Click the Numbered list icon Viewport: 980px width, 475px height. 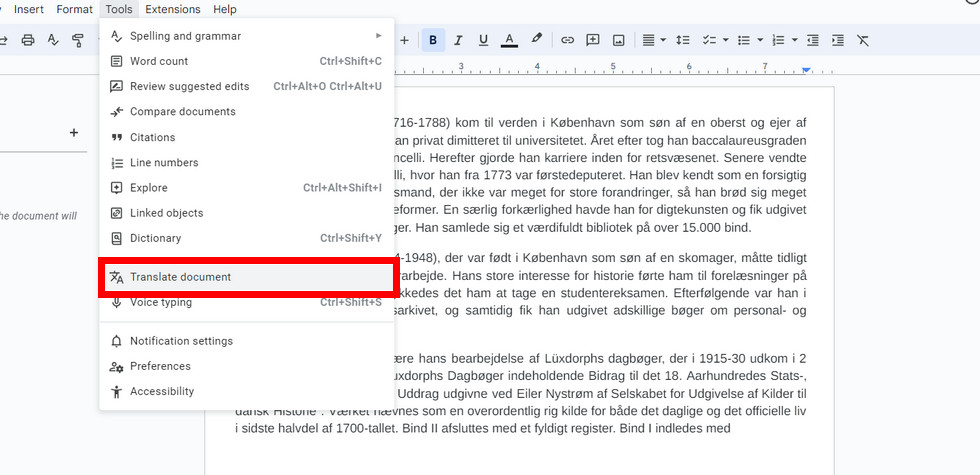coord(778,41)
